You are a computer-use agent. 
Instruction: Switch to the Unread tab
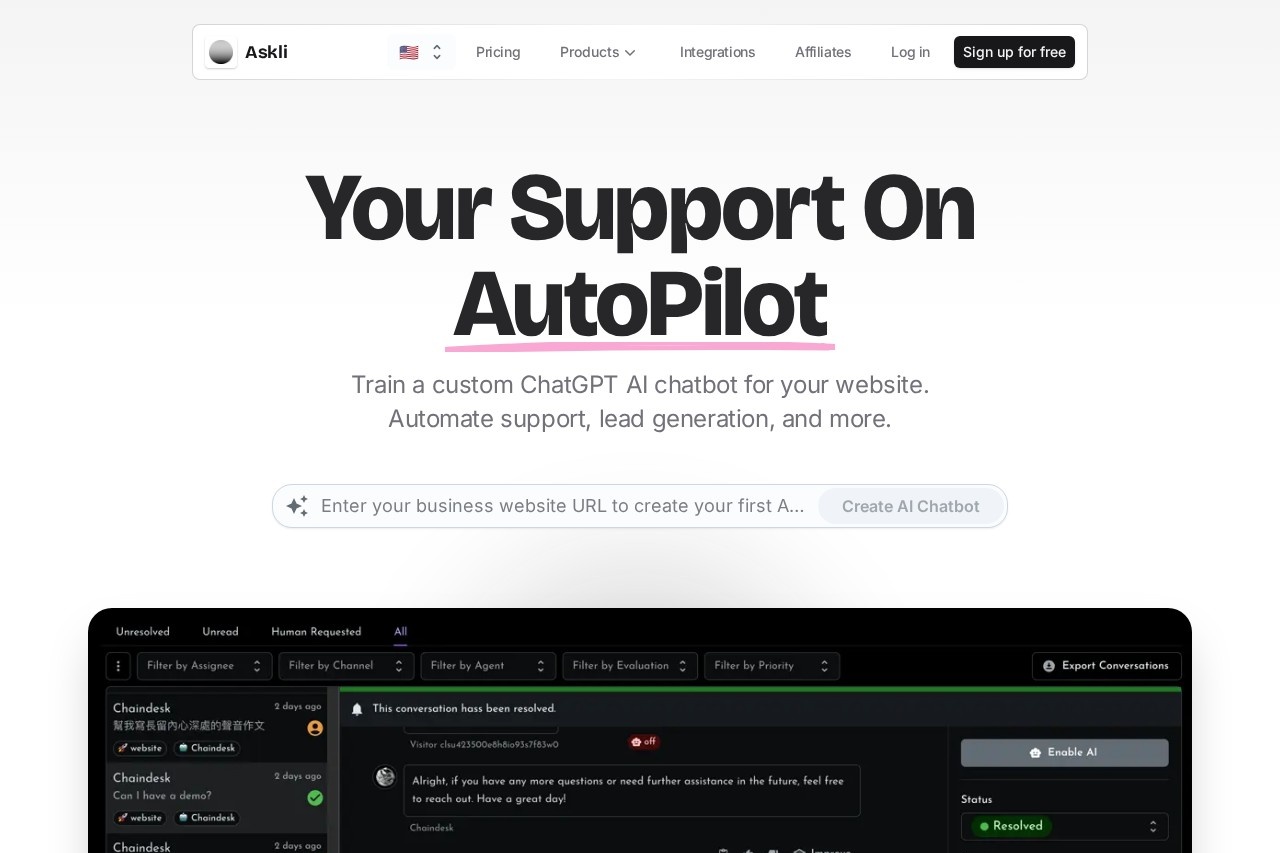pyautogui.click(x=220, y=632)
